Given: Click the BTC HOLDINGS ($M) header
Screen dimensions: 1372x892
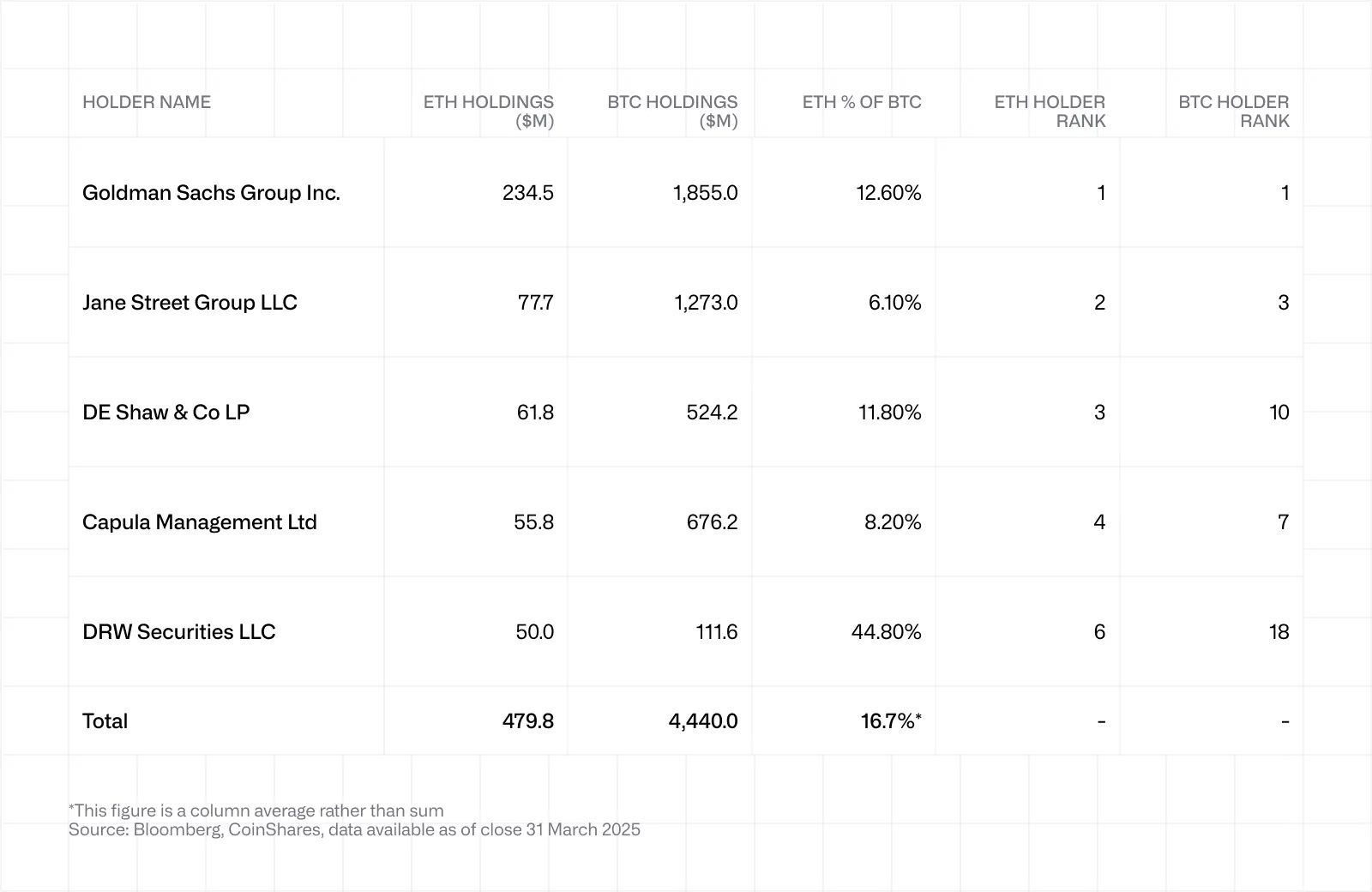Looking at the screenshot, I should 672,111.
